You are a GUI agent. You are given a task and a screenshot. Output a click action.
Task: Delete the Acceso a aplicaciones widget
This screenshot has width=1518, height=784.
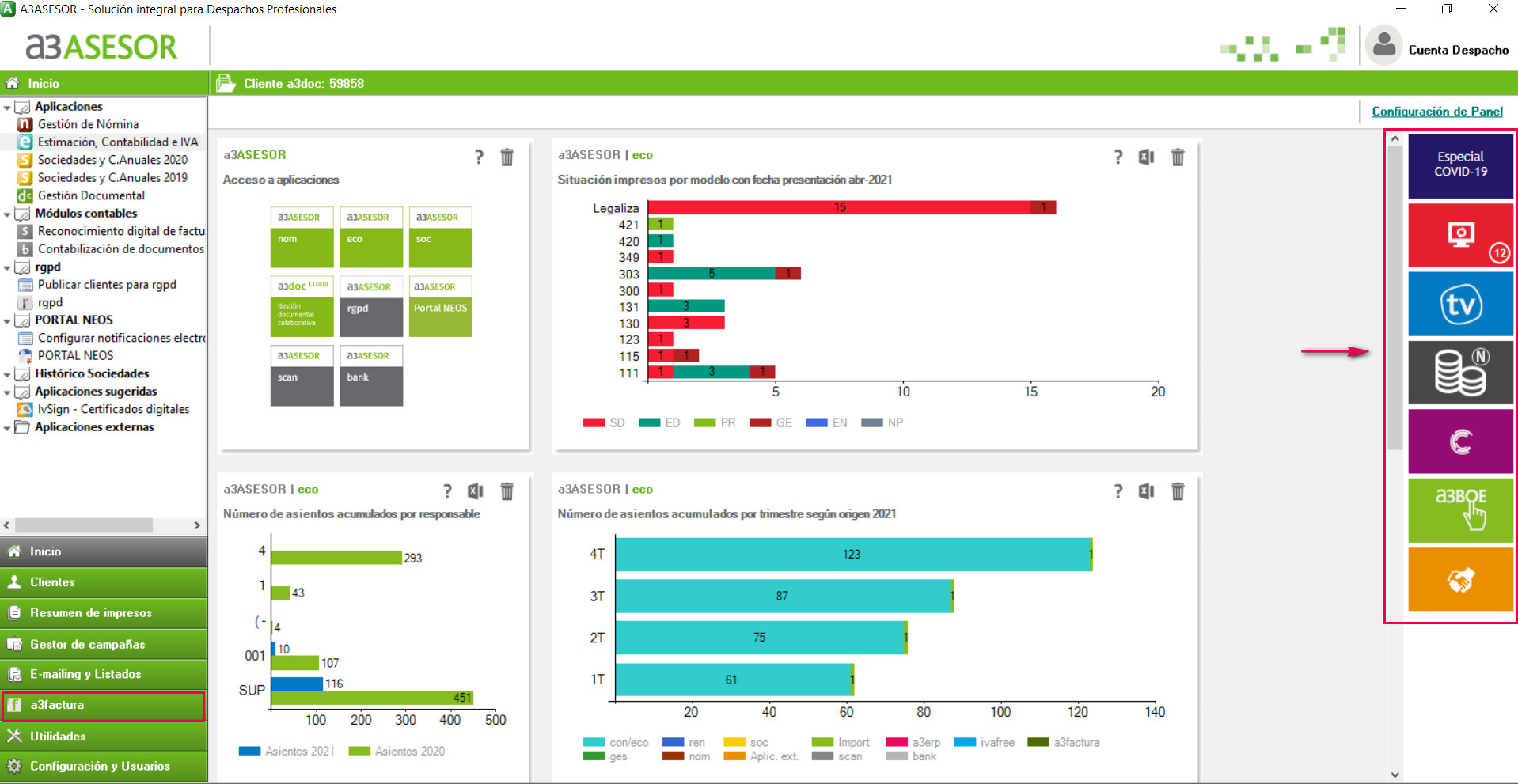click(507, 157)
